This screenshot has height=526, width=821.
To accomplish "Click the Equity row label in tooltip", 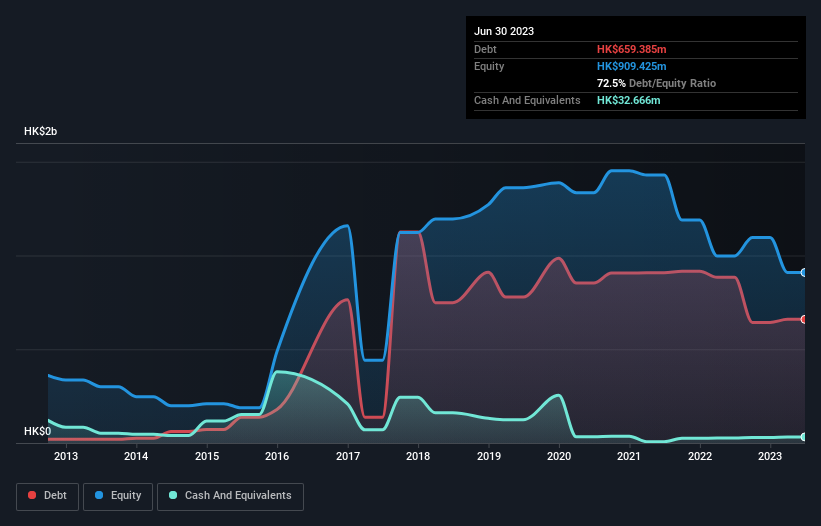I will [x=489, y=66].
